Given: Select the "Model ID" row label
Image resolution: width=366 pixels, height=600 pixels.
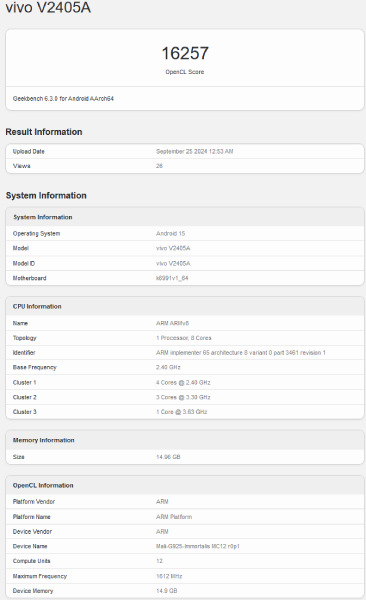Looking at the screenshot, I should pos(24,264).
